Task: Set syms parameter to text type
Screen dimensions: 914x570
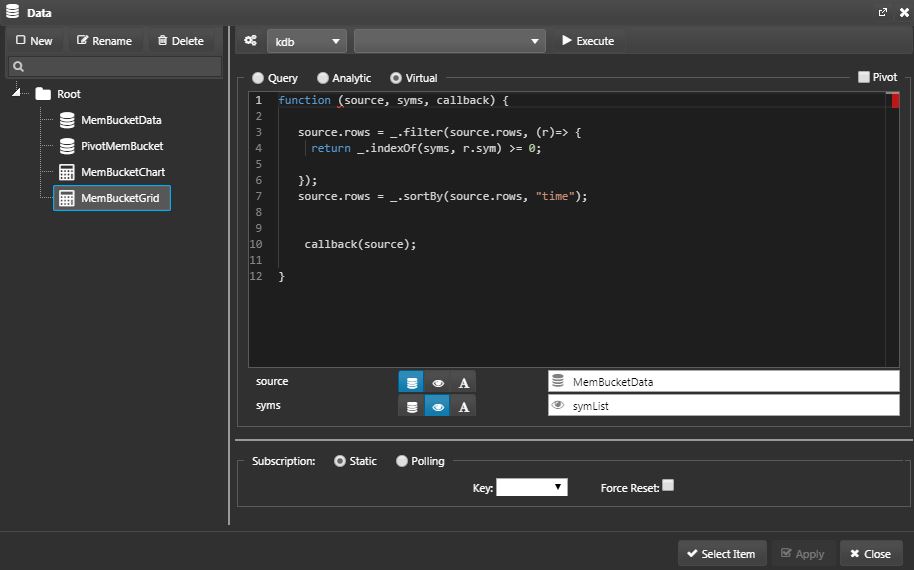Action: click(x=463, y=406)
